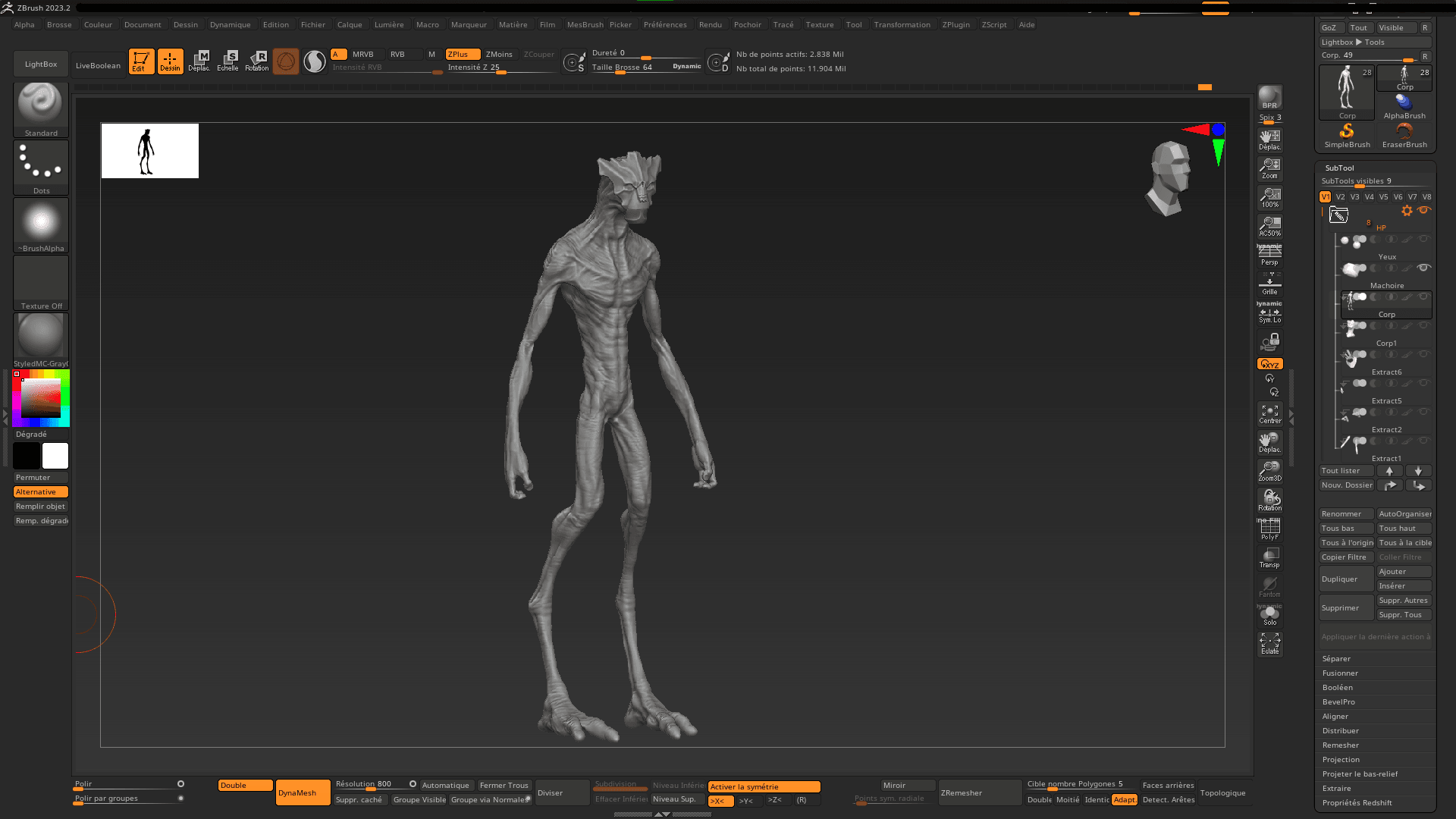Screen dimensions: 1456x819
Task: Toggle the Dessin draw mode button
Action: 170,61
